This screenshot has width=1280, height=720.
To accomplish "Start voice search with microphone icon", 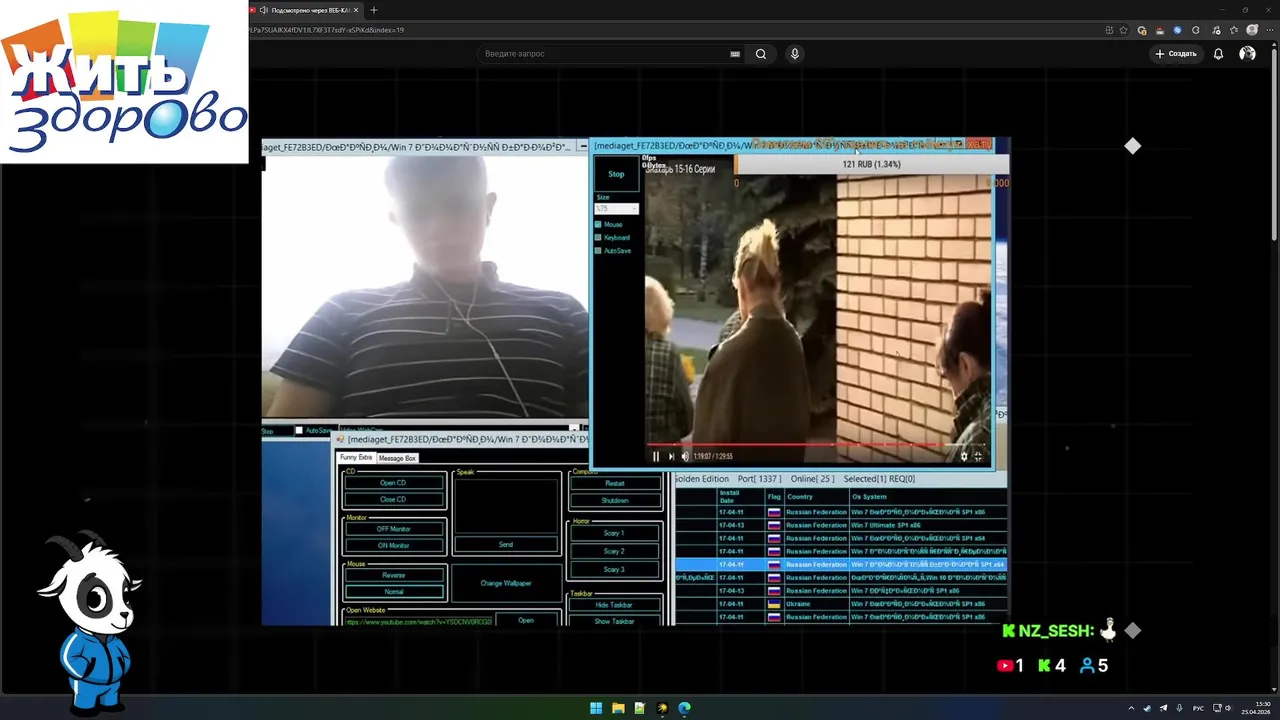I will (x=795, y=54).
